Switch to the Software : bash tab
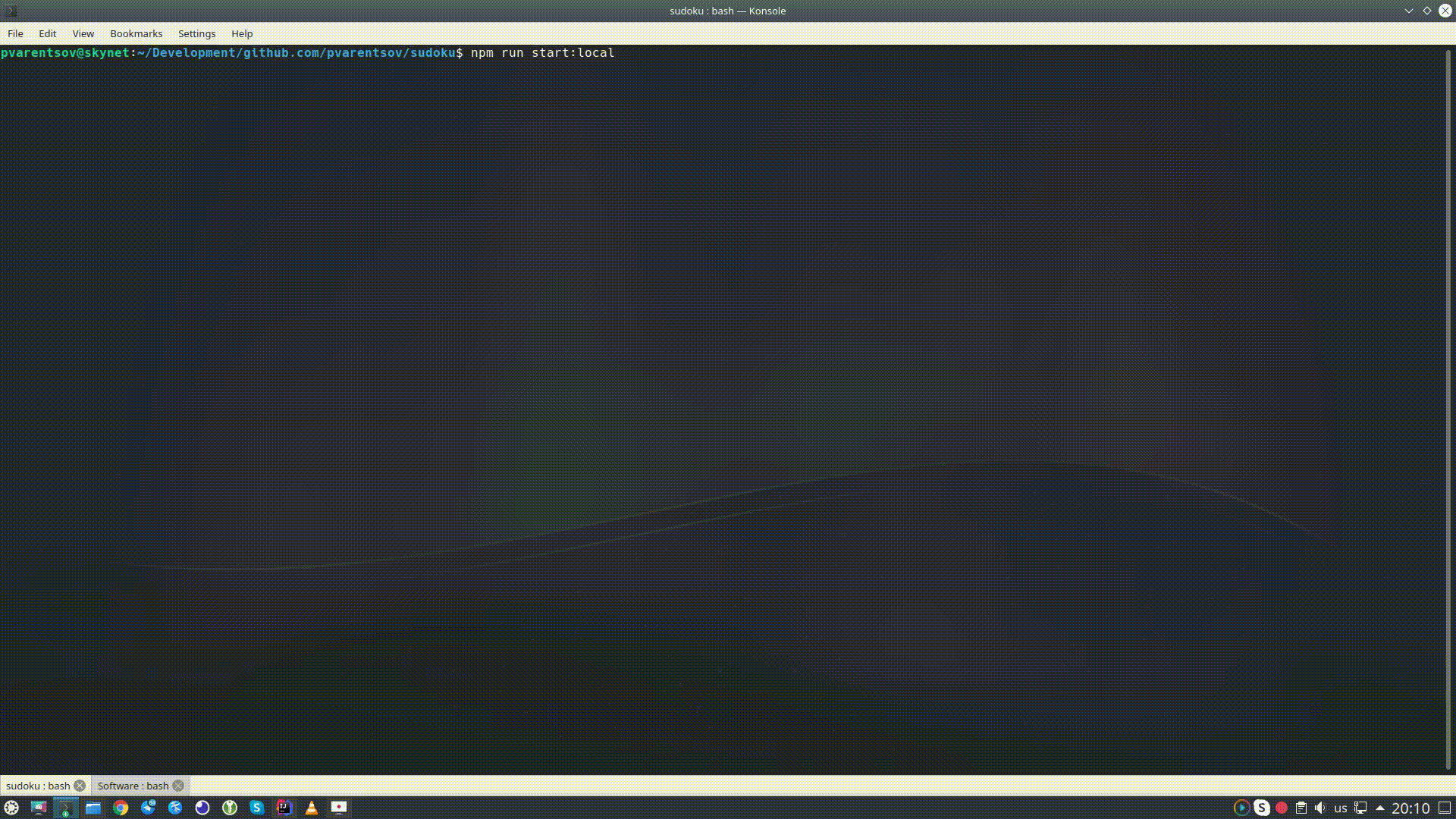Viewport: 1456px width, 819px height. (x=133, y=786)
